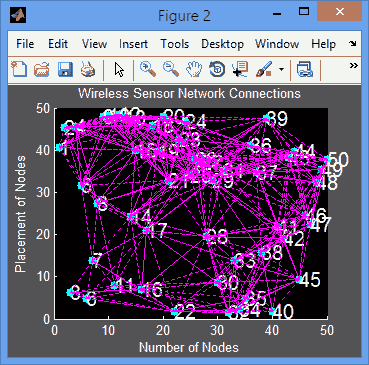Click the plot title Wireless Sensor Network Connections

pyautogui.click(x=189, y=93)
